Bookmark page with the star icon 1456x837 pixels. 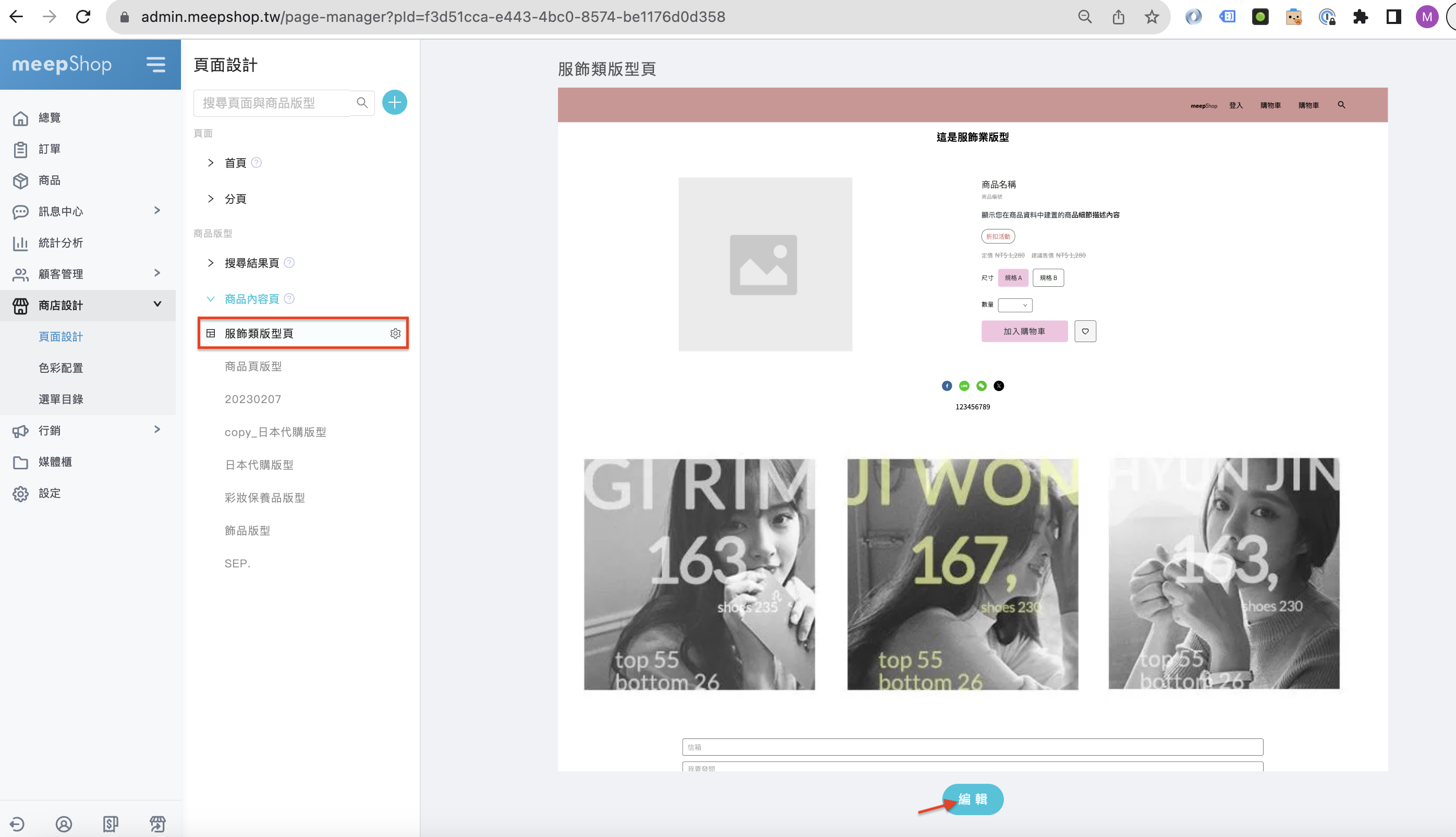click(1151, 17)
